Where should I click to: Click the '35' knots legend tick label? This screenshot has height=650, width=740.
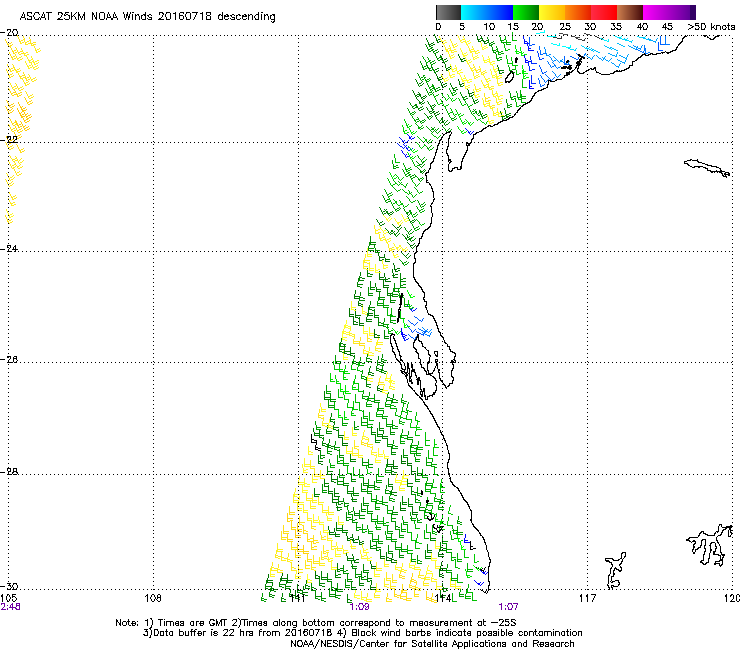coord(616,27)
